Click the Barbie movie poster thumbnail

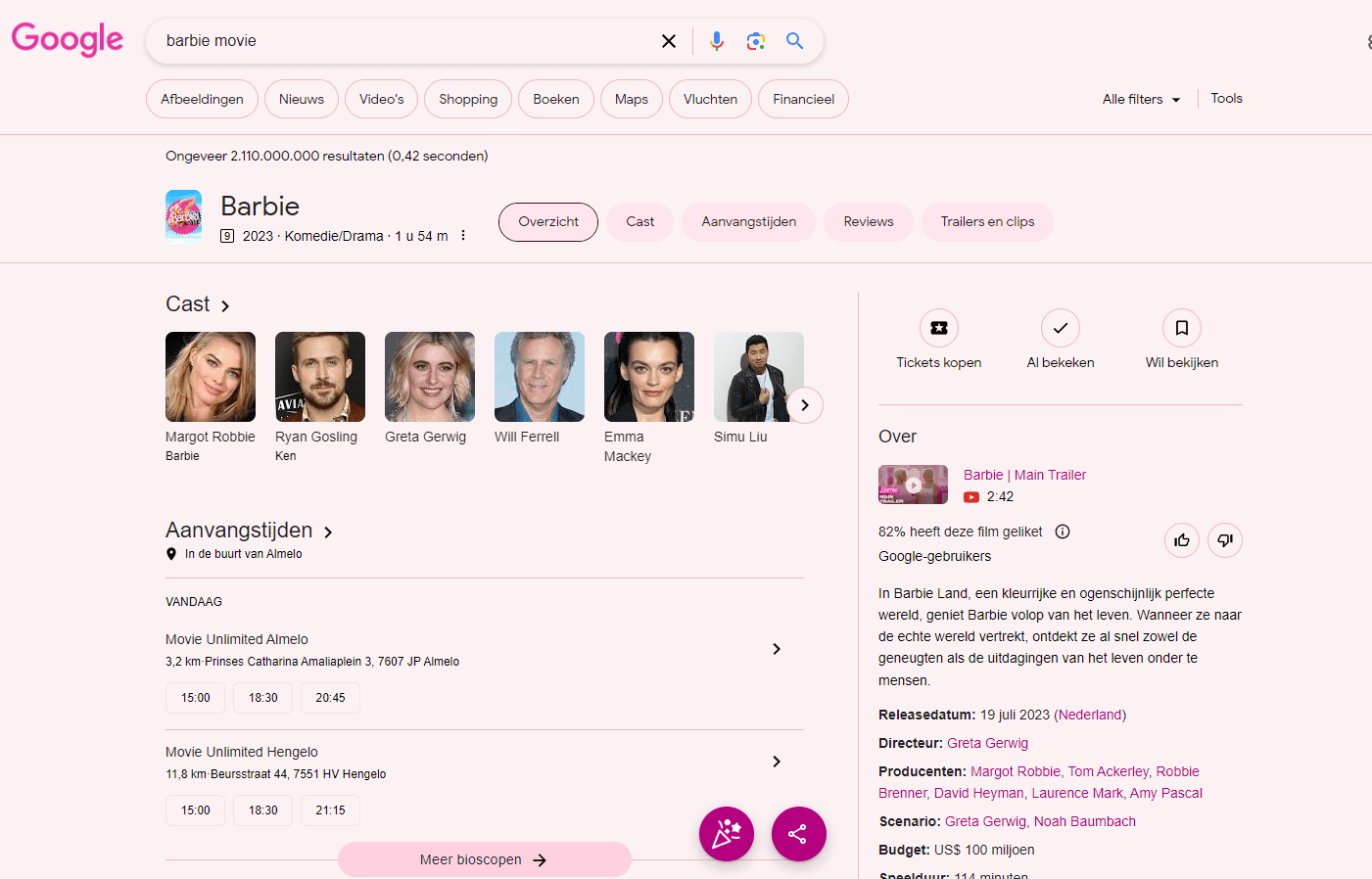(183, 215)
